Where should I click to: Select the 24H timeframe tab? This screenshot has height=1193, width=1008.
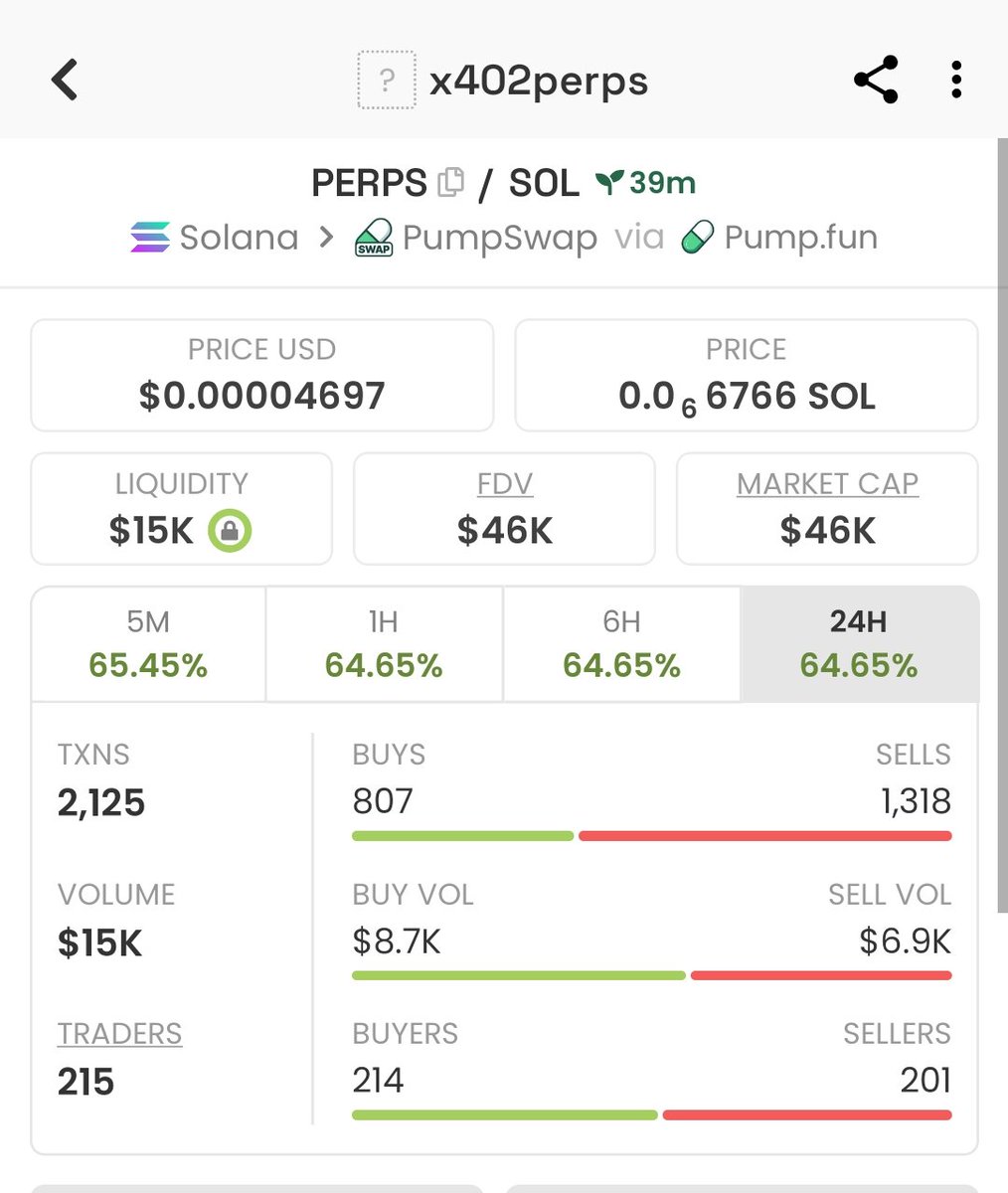[x=859, y=644]
